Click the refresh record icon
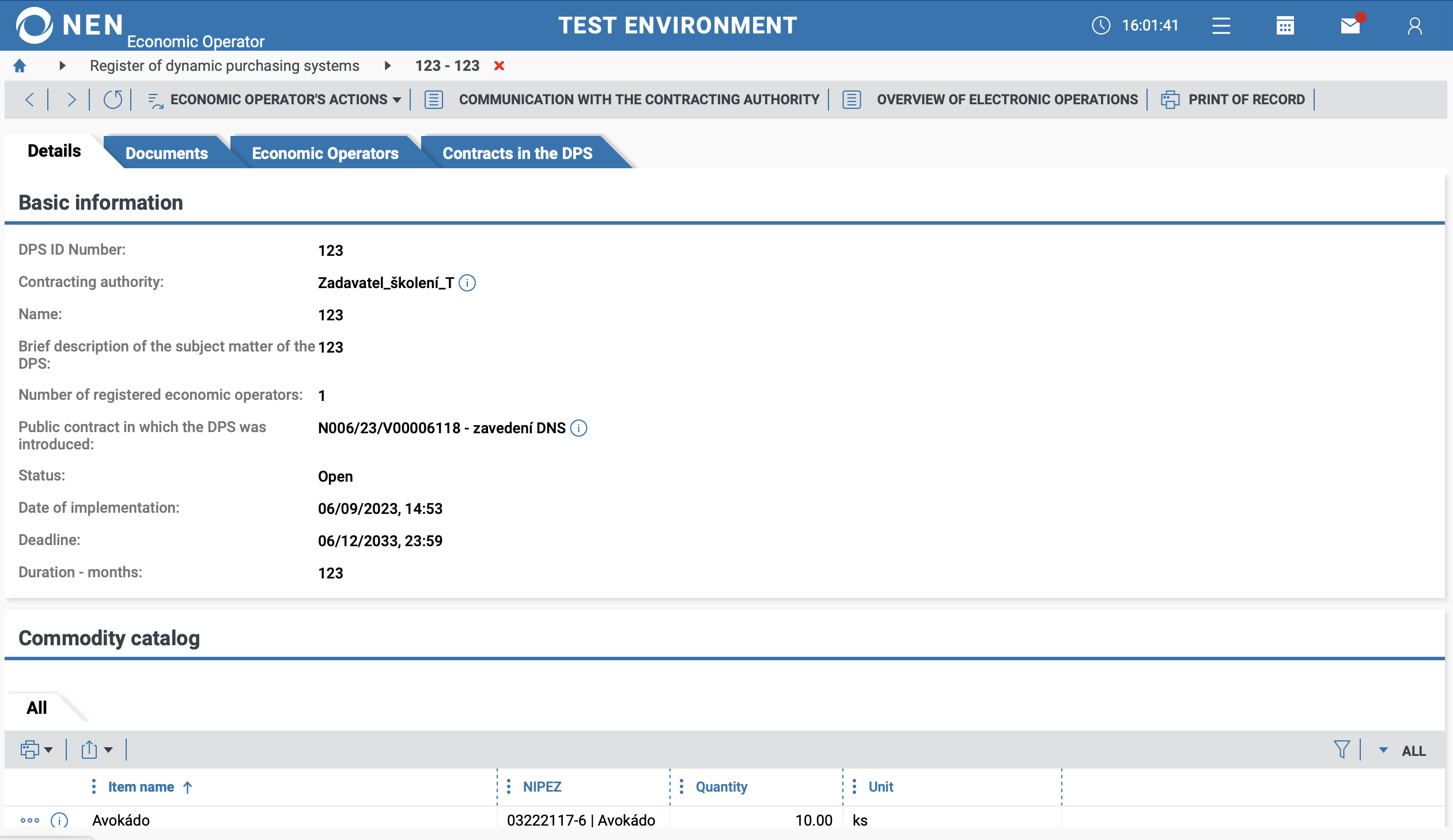This screenshot has width=1453, height=840. (x=112, y=100)
